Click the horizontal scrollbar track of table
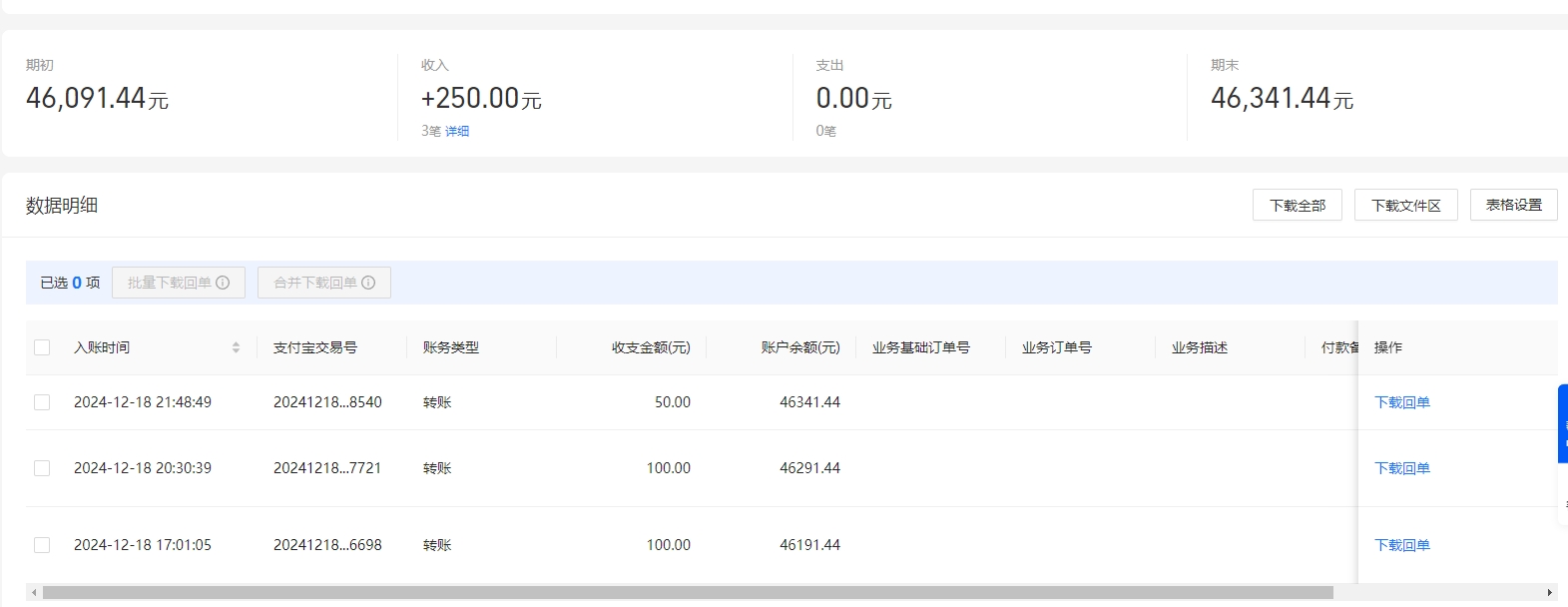 [1437, 592]
